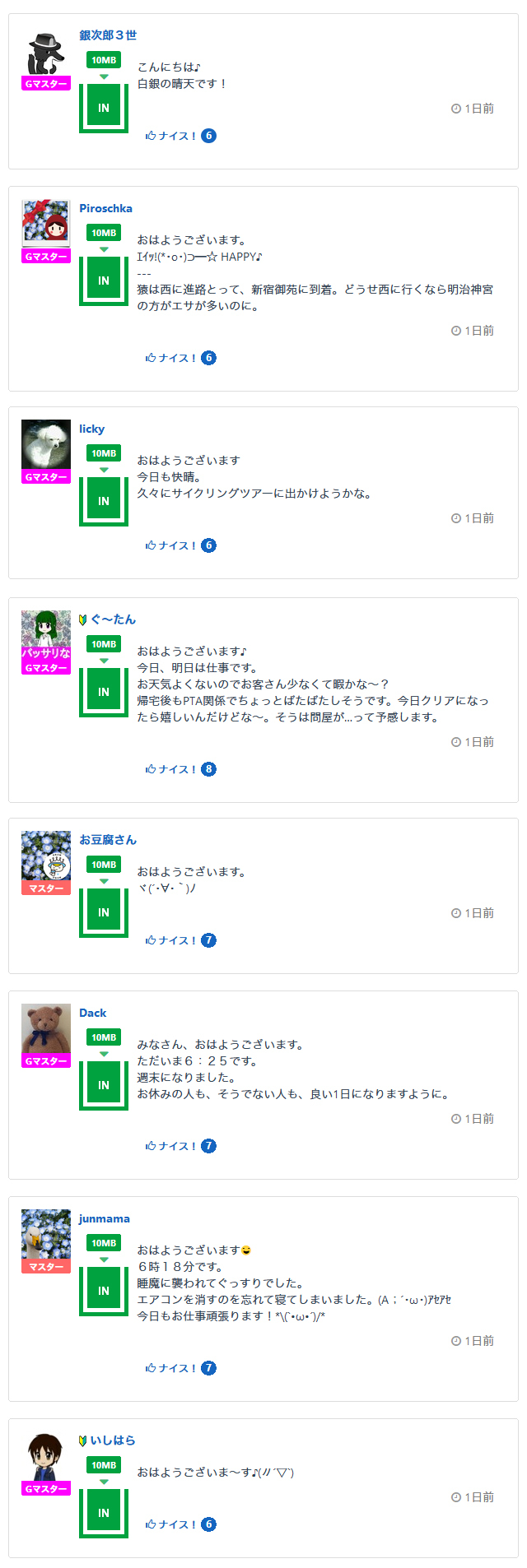Click the teddy bear avatar of Dack
Viewport: 527px width, 1568px height.
pyautogui.click(x=46, y=1028)
